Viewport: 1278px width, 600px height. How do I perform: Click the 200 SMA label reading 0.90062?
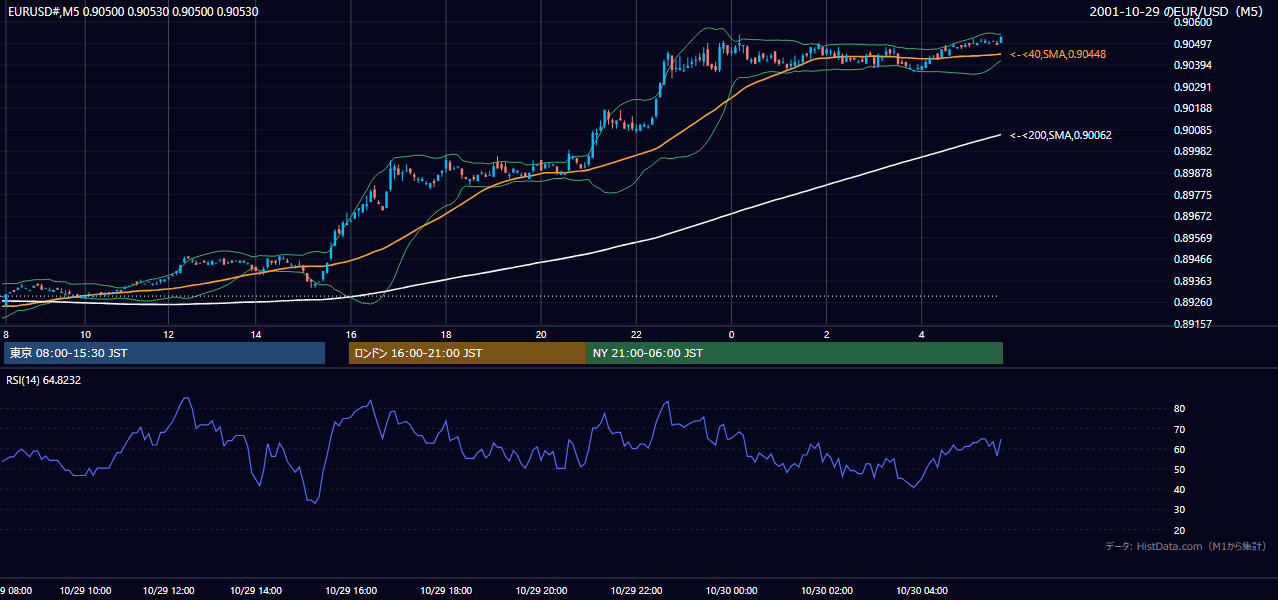(x=1061, y=135)
